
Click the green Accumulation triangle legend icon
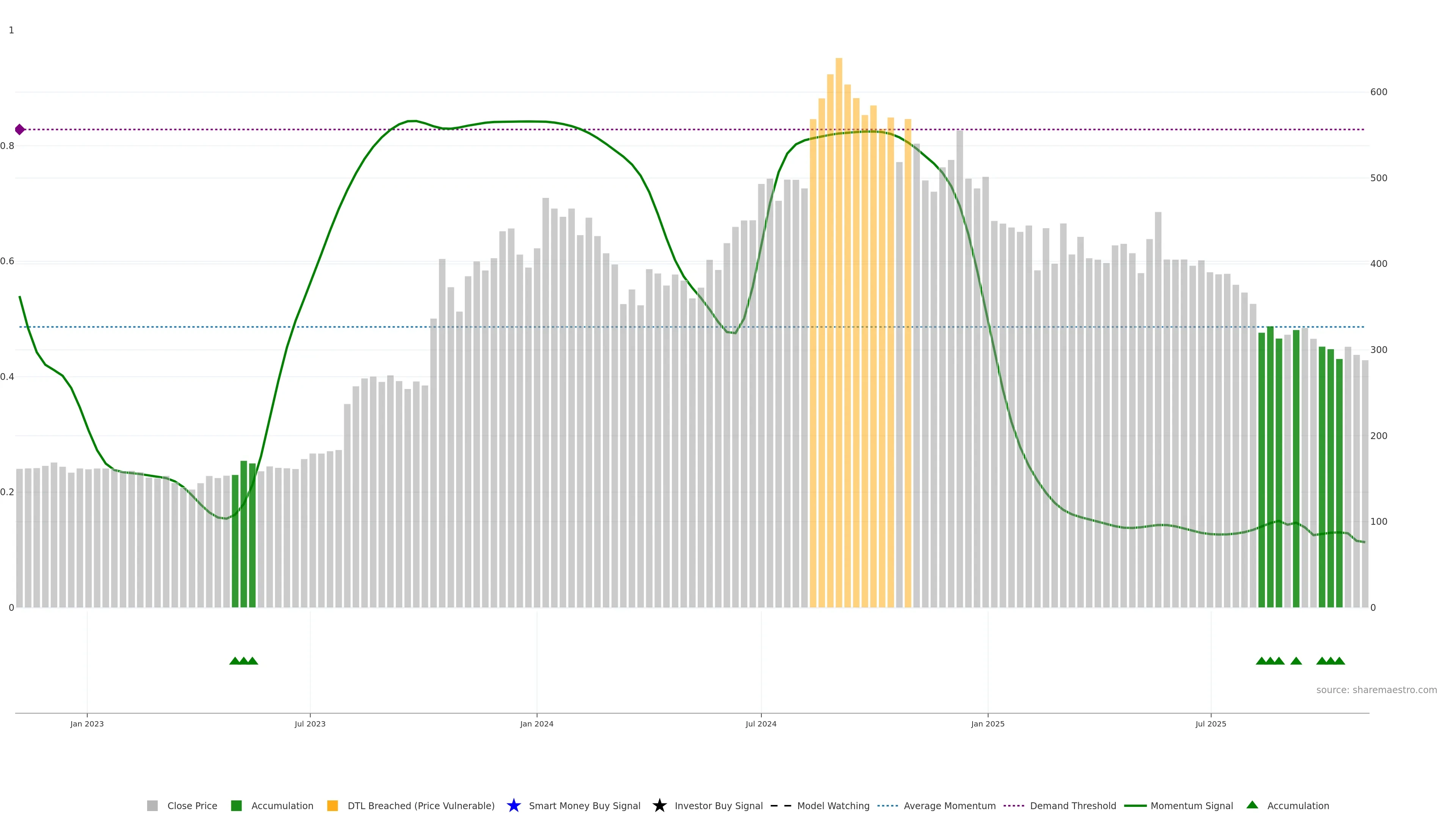pyautogui.click(x=1252, y=805)
